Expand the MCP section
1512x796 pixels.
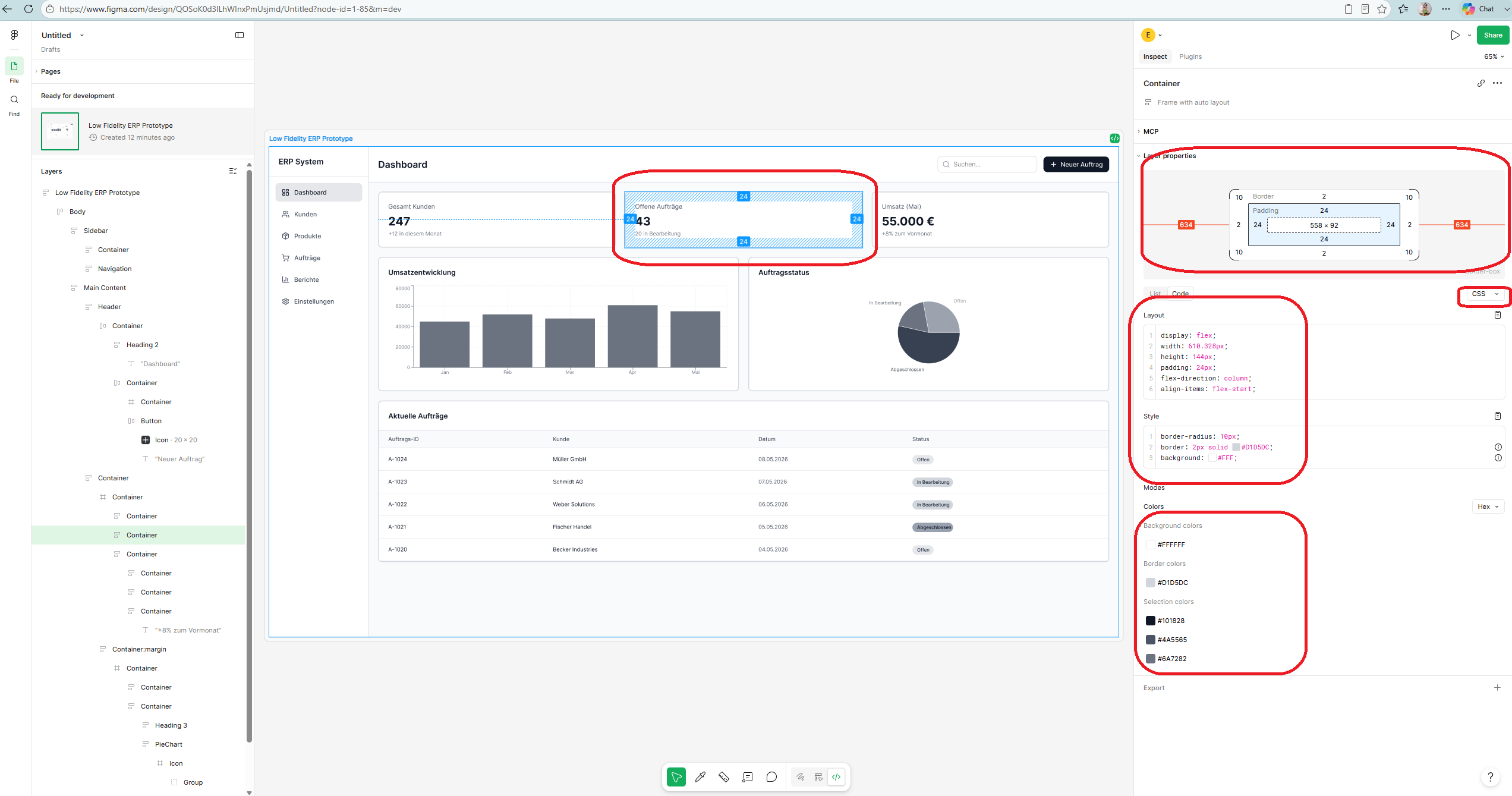coord(1151,131)
